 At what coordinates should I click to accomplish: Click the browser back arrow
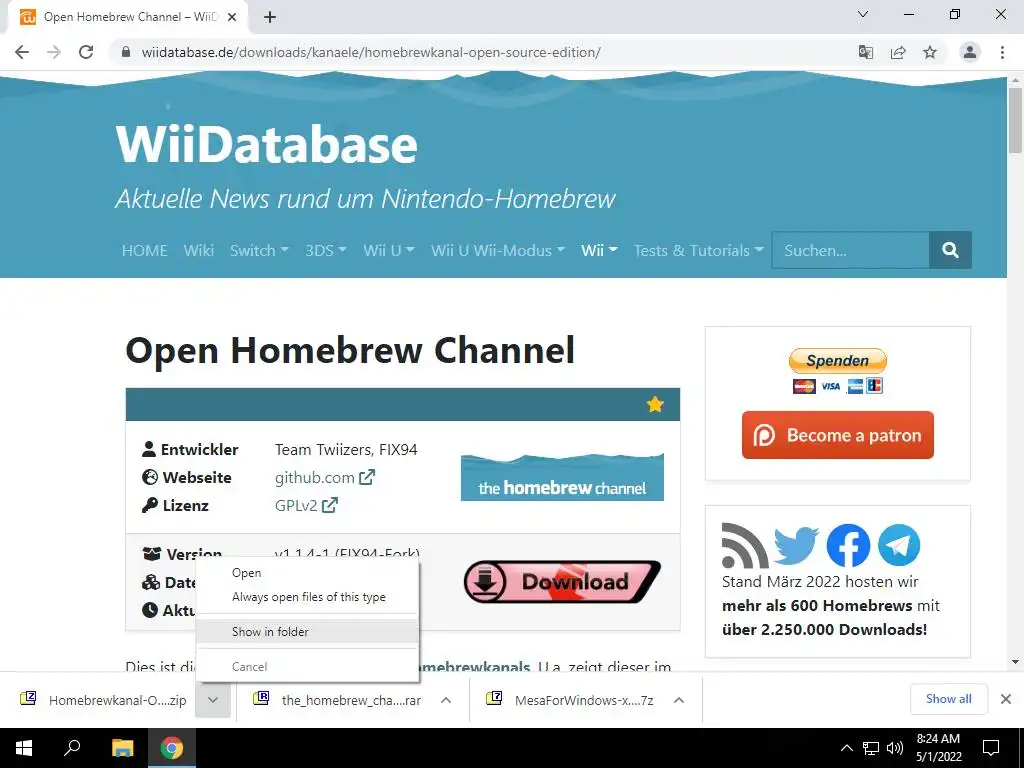(x=22, y=52)
